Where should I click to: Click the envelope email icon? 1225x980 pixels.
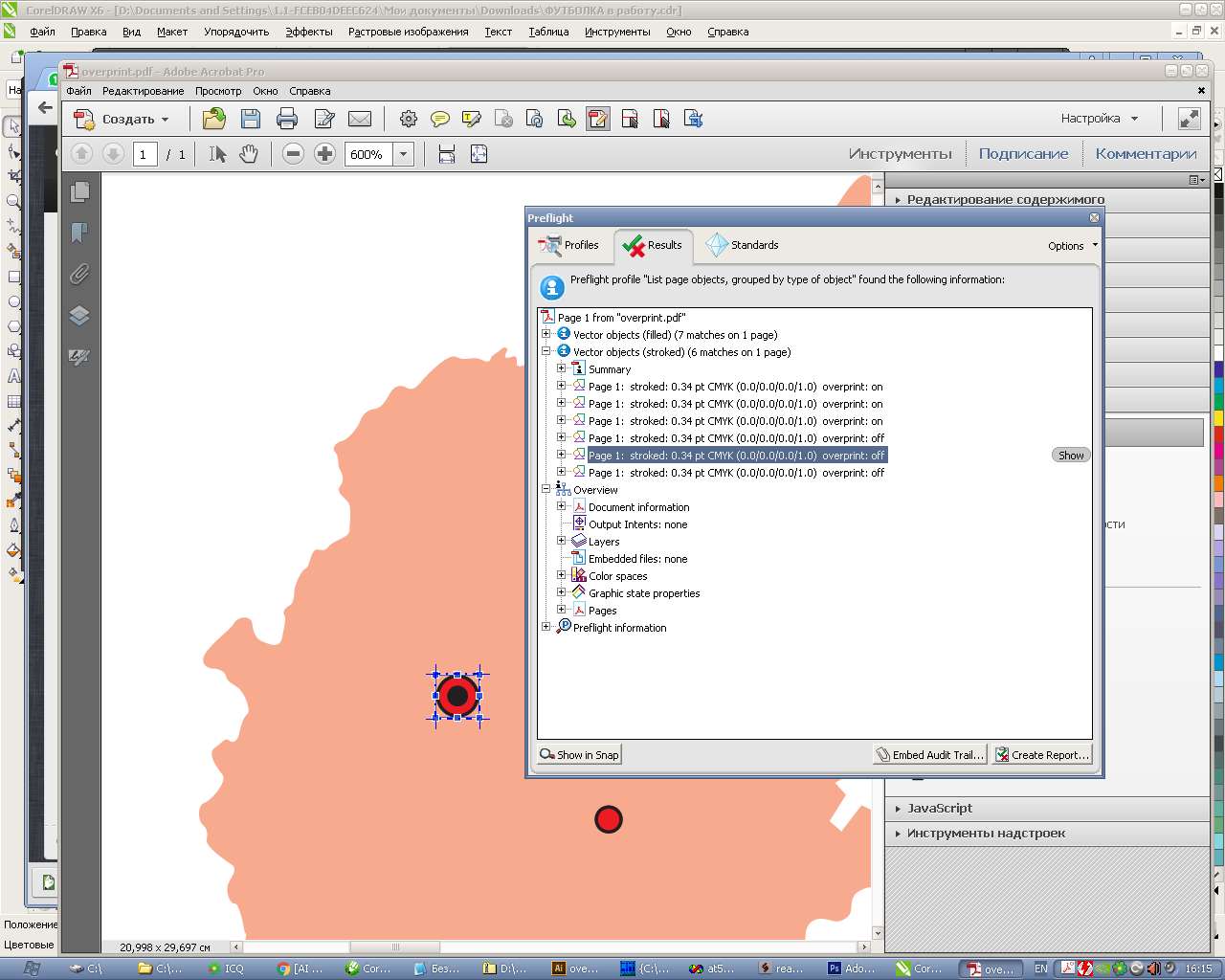coord(360,119)
